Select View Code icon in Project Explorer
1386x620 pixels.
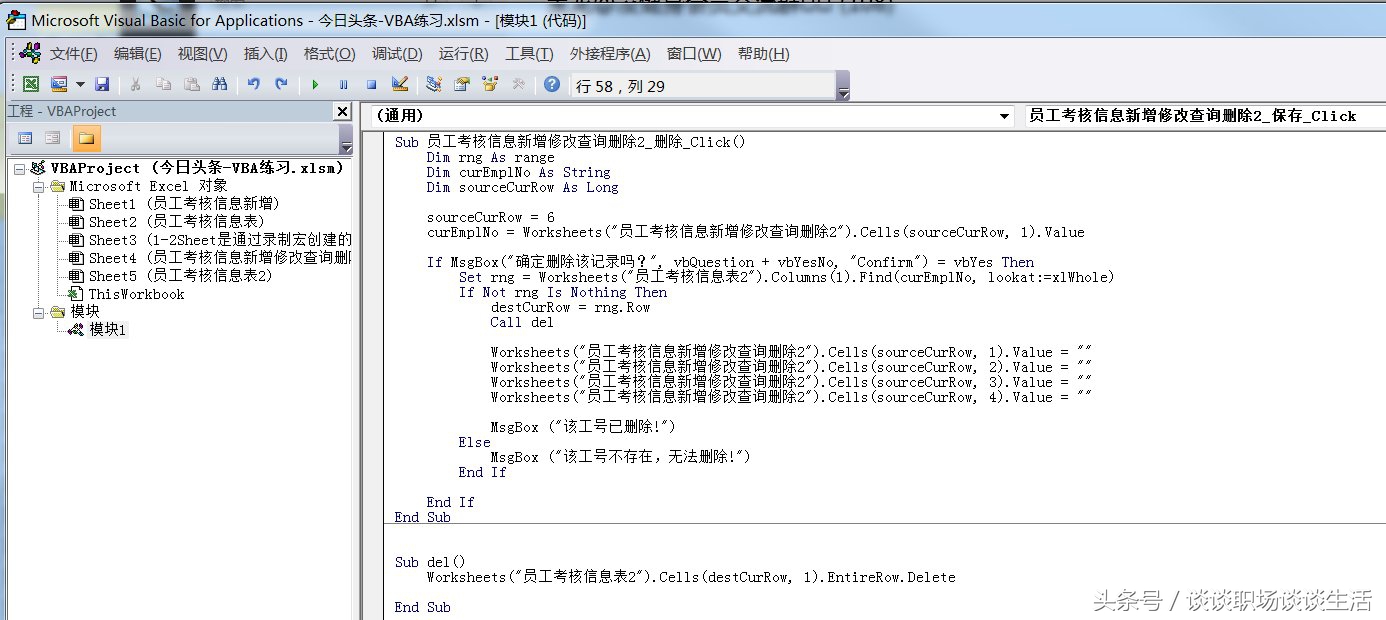point(24,136)
